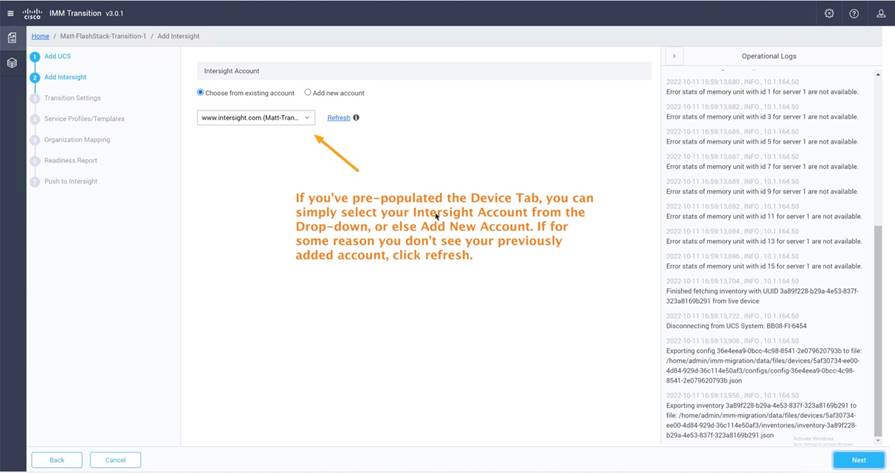Go to Add UCS step
Image resolution: width=895 pixels, height=473 pixels.
(57, 56)
